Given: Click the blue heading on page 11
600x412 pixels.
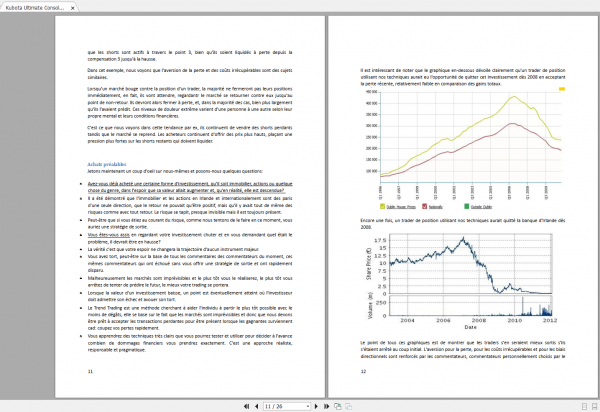Looking at the screenshot, I should [107, 164].
